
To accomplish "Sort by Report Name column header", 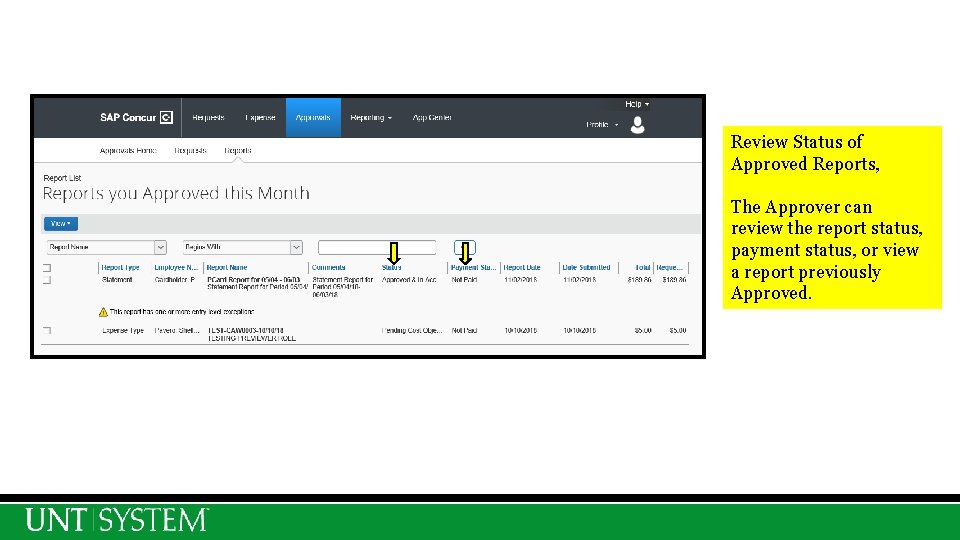I will coord(227,268).
